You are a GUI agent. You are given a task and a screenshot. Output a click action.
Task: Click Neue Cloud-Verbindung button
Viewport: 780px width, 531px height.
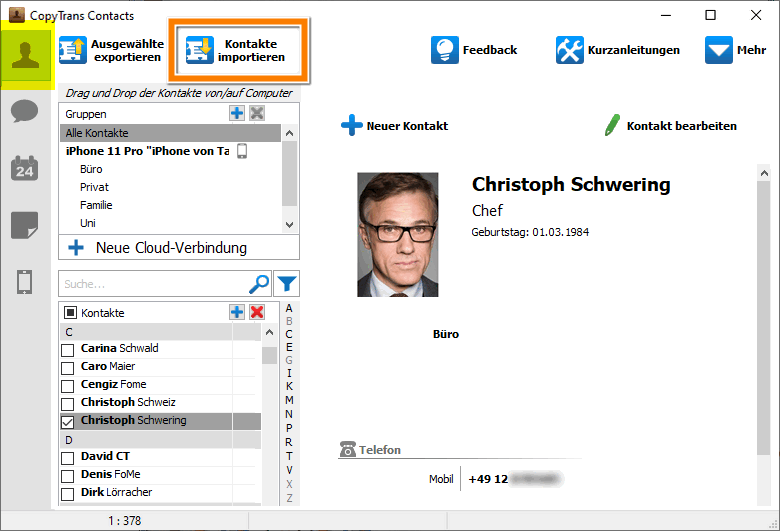tap(179, 247)
